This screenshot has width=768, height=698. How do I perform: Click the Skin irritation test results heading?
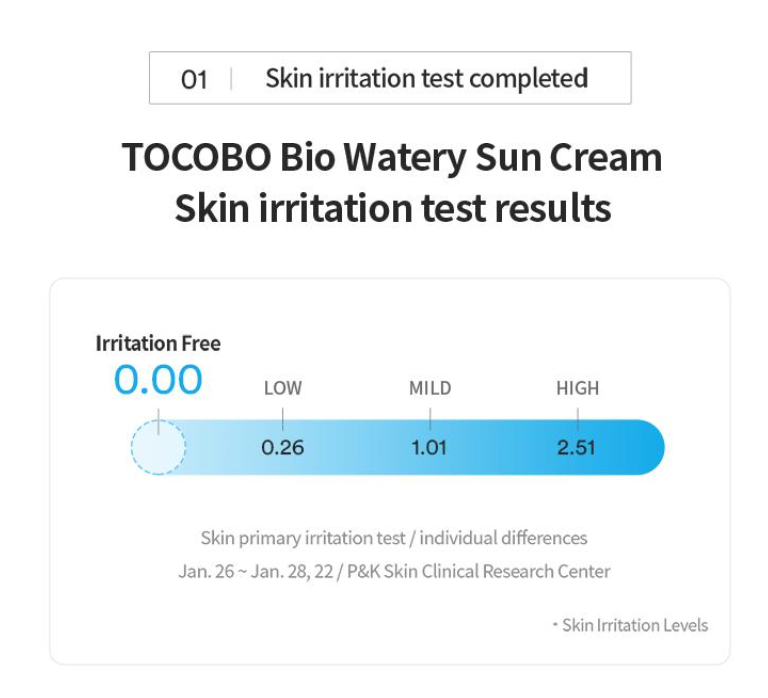coord(393,208)
